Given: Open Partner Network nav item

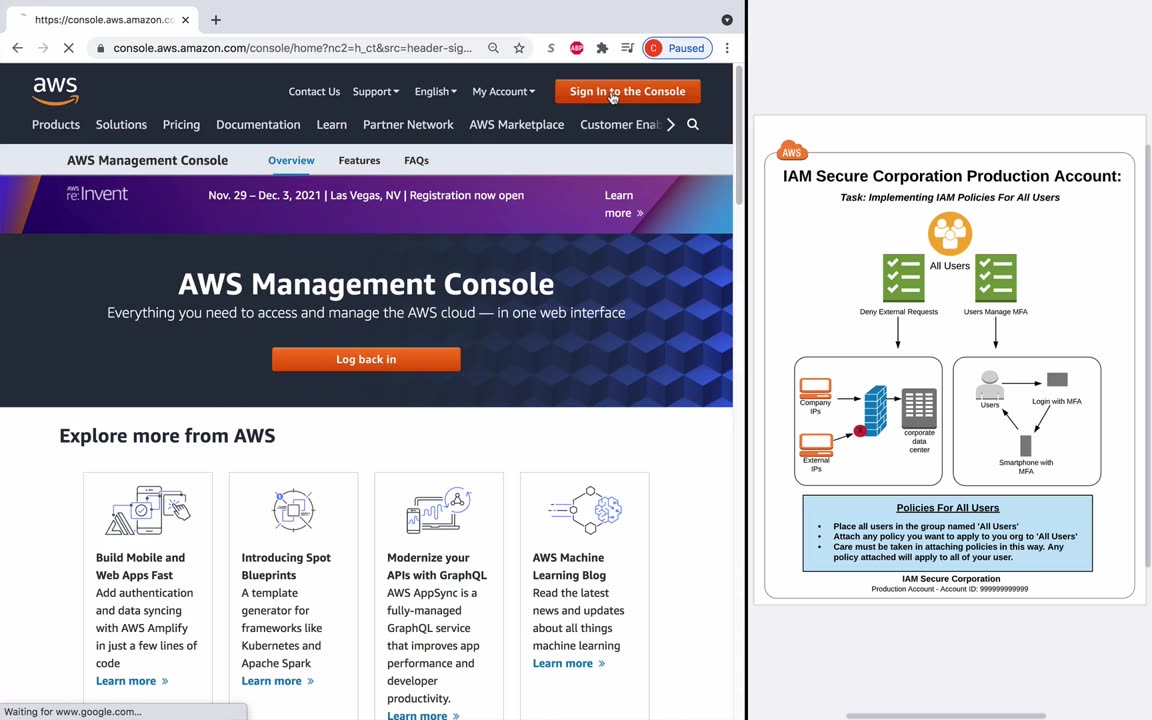Looking at the screenshot, I should click(408, 124).
